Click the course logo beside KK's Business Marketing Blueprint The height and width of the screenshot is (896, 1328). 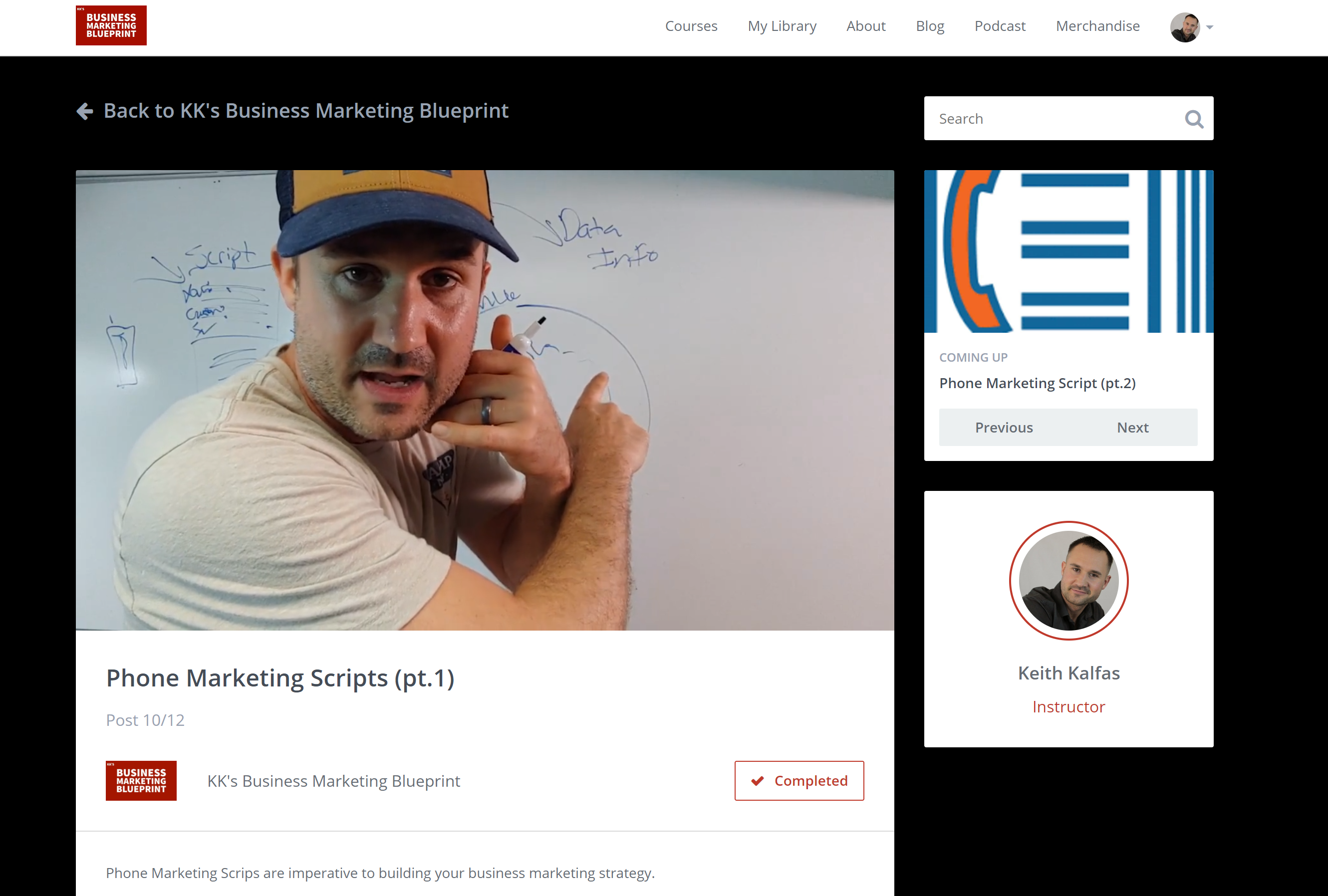point(141,781)
